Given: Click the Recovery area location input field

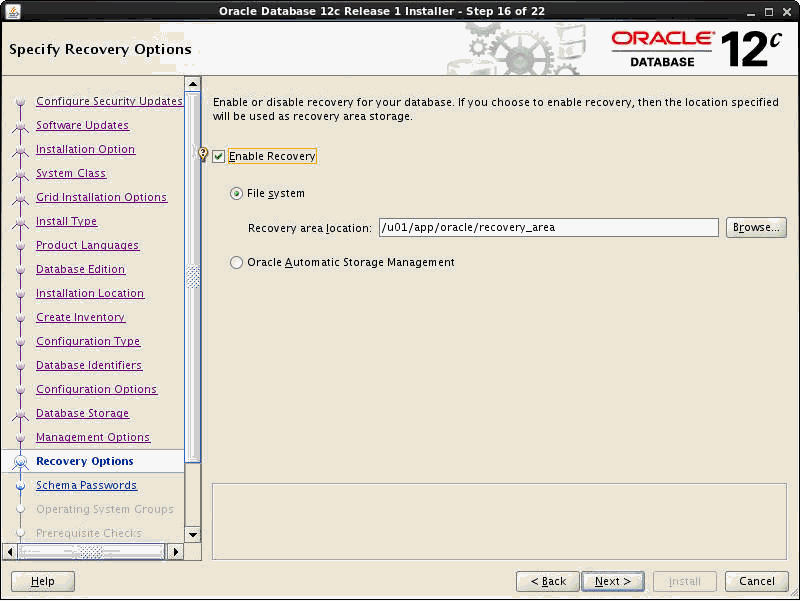Looking at the screenshot, I should coord(548,227).
